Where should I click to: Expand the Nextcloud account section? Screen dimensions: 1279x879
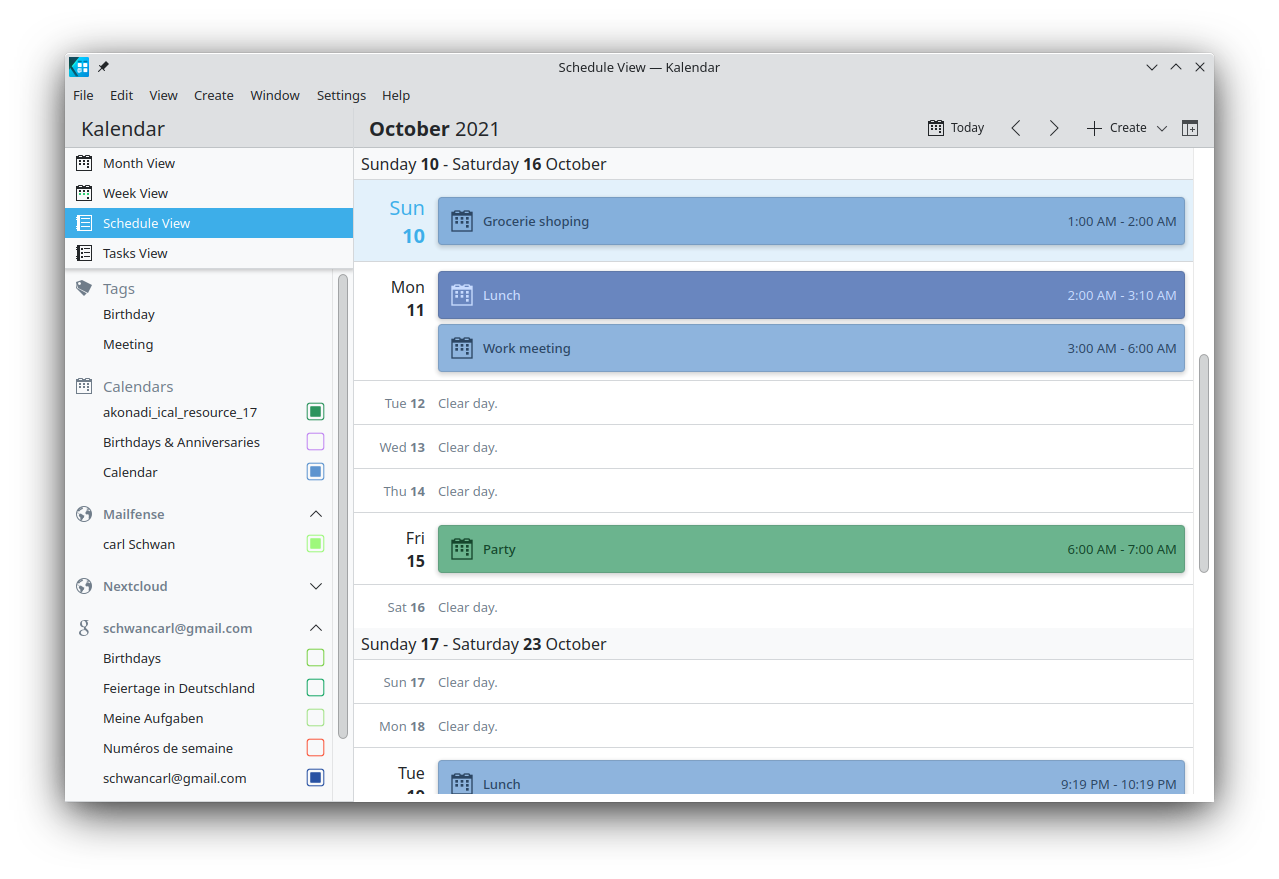[x=316, y=586]
